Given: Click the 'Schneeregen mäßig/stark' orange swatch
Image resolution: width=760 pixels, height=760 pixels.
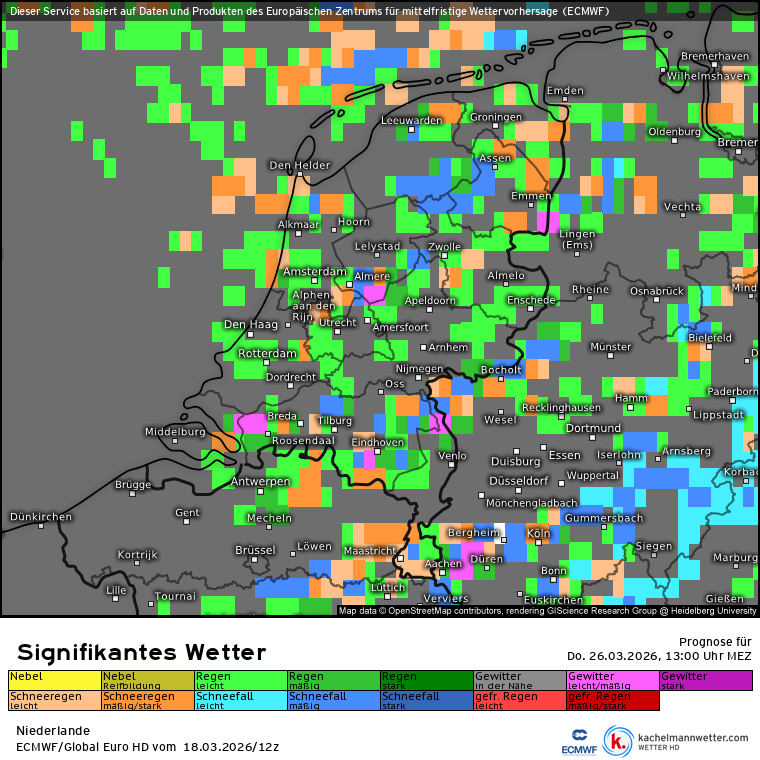Looking at the screenshot, I should pyautogui.click(x=147, y=700).
